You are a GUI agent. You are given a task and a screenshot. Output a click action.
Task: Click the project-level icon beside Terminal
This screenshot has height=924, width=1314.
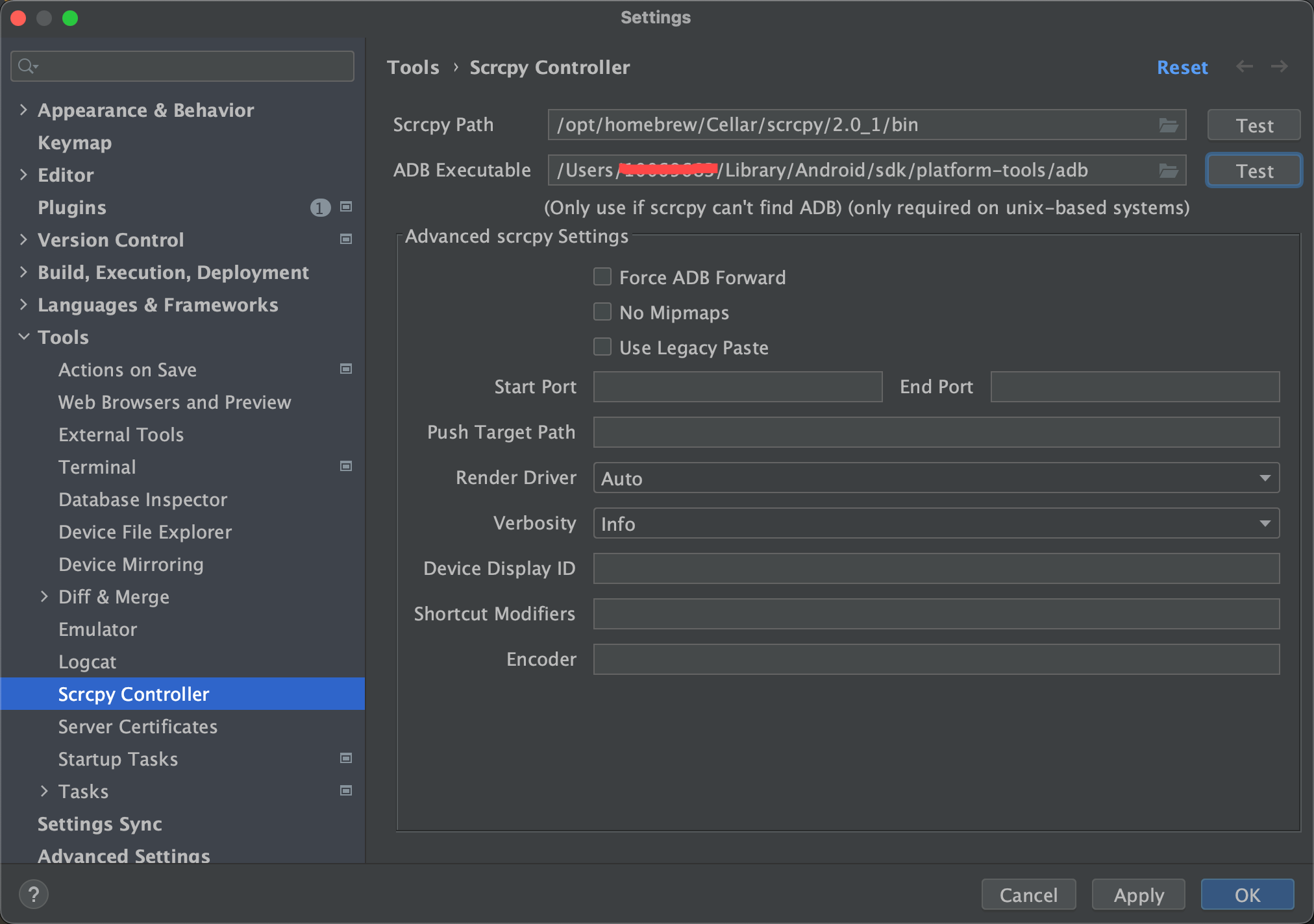pyautogui.click(x=346, y=467)
